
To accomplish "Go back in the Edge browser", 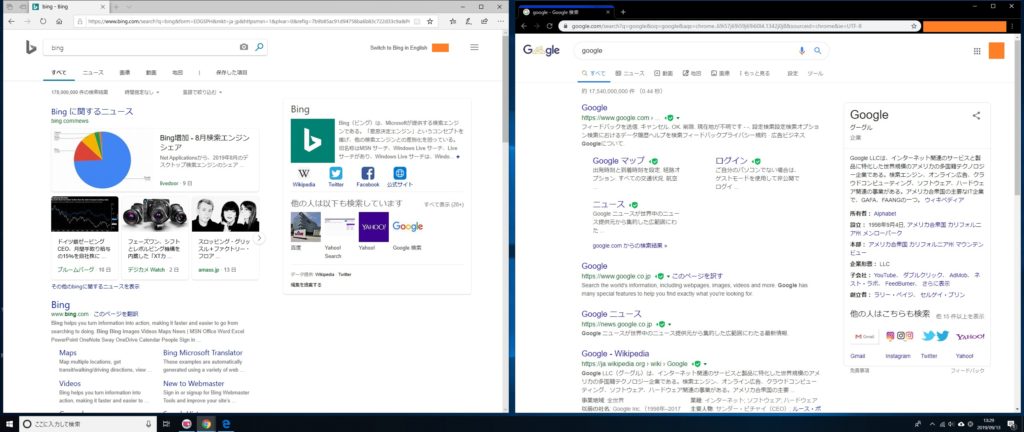I will tap(11, 21).
